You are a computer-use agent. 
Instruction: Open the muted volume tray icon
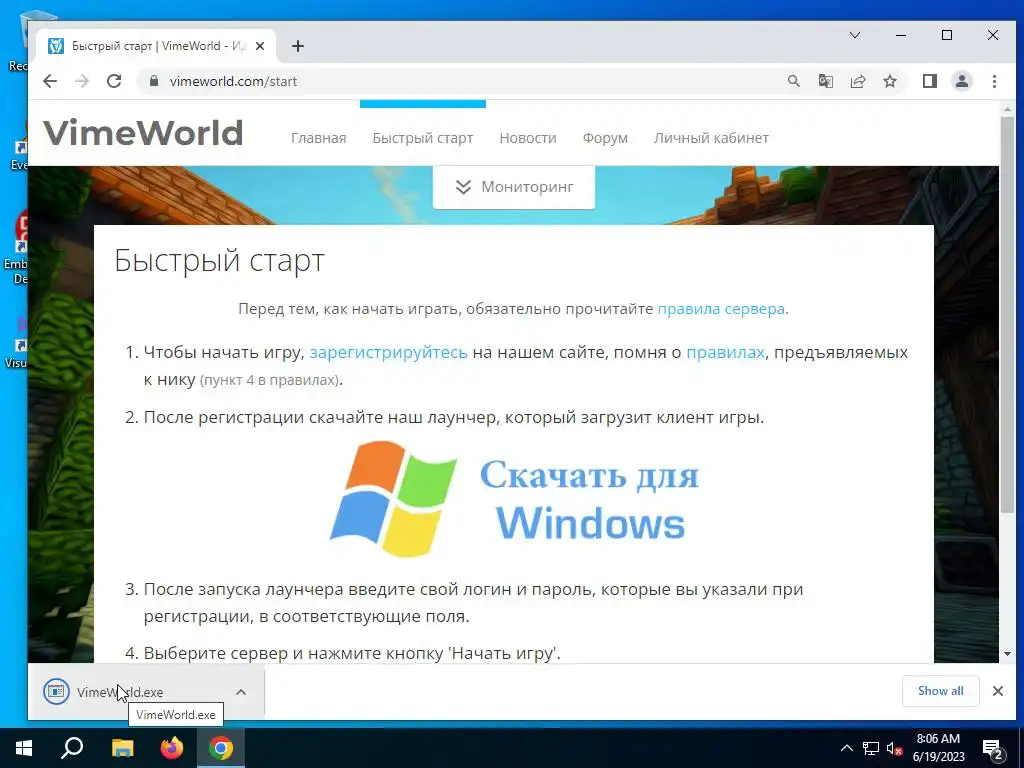[x=895, y=748]
